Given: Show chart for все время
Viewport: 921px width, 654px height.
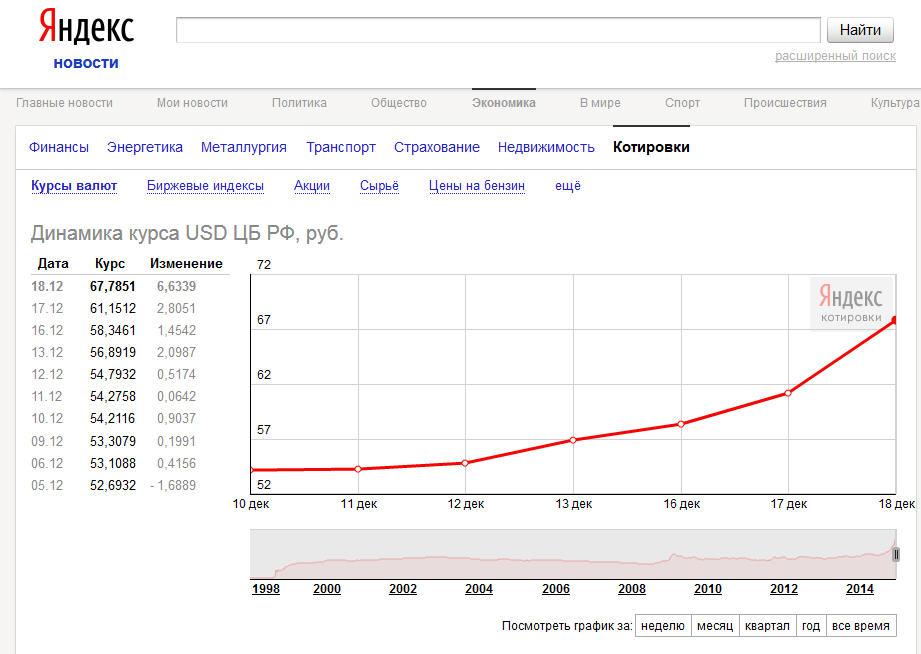Looking at the screenshot, I should click(x=861, y=626).
